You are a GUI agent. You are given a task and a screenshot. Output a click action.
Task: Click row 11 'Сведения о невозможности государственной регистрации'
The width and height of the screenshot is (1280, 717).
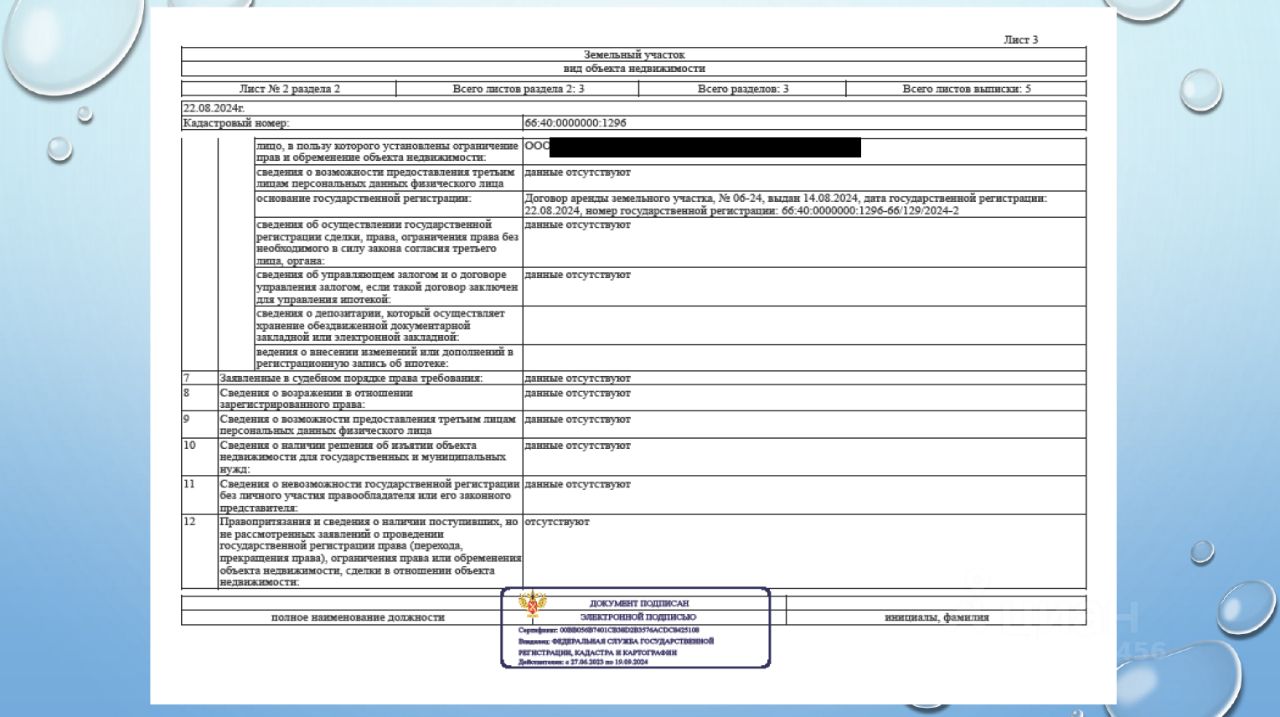tap(370, 495)
